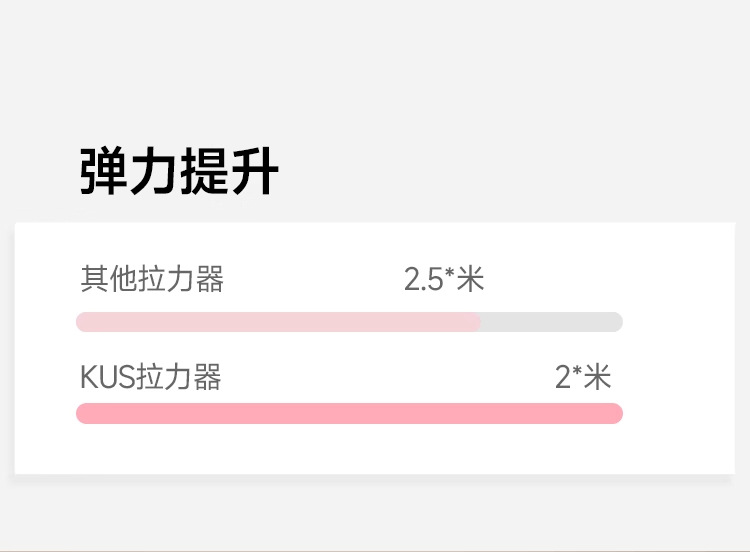Click the 器 character in 其他拉力器
This screenshot has width=750, height=552.
(210, 279)
